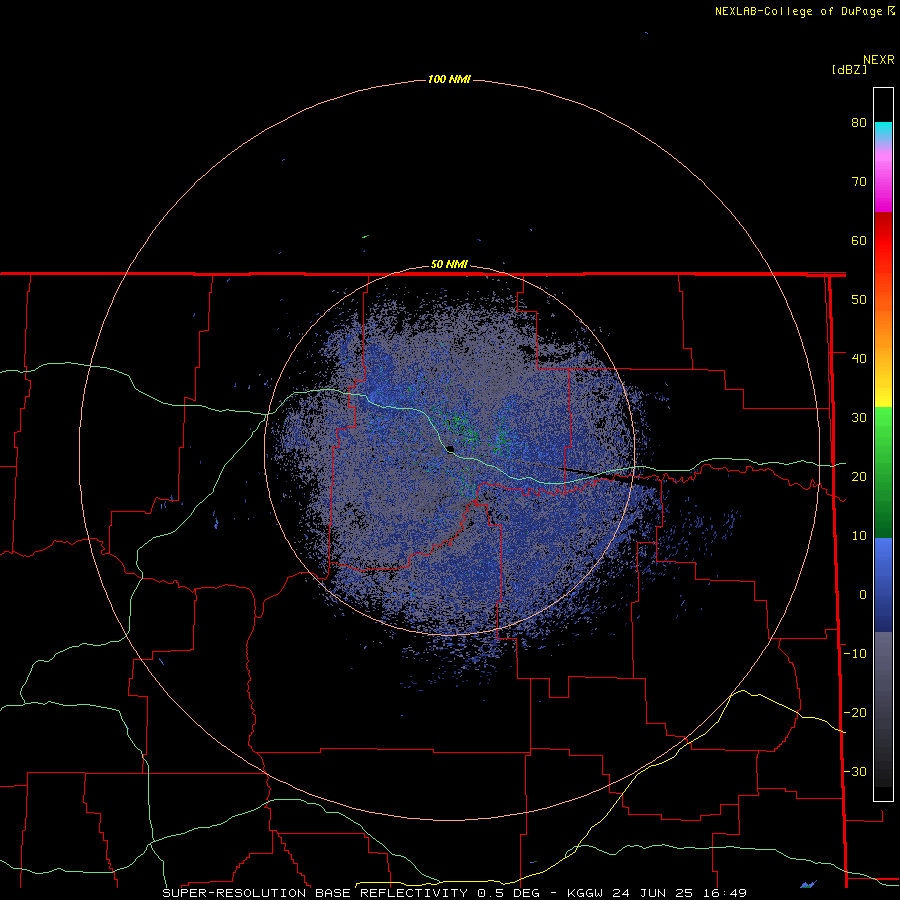Click the 10 value on the dBZ scale
Viewport: 900px width, 900px height.
[x=859, y=536]
